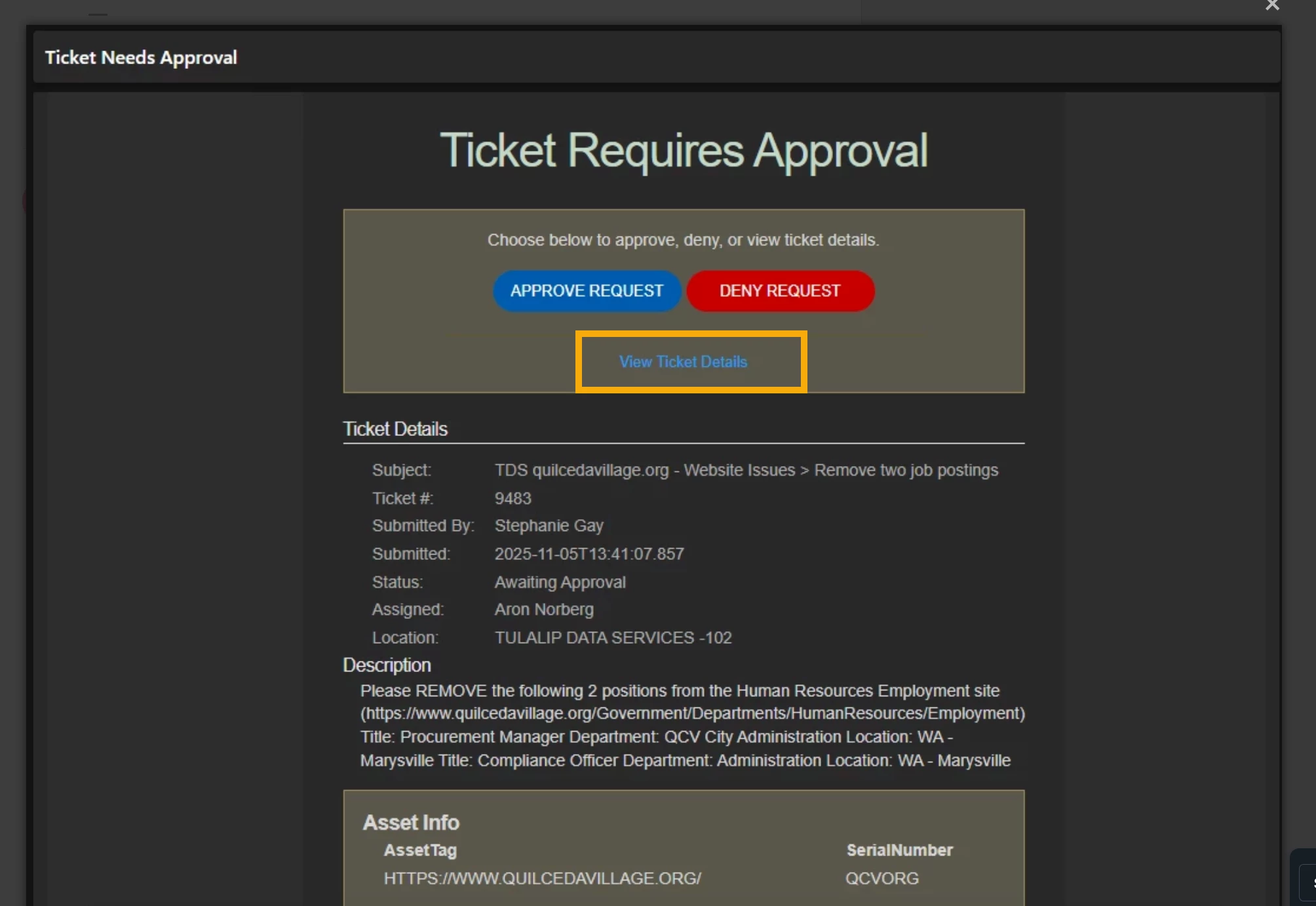
Task: Open the View Ticket Details link
Action: click(683, 362)
